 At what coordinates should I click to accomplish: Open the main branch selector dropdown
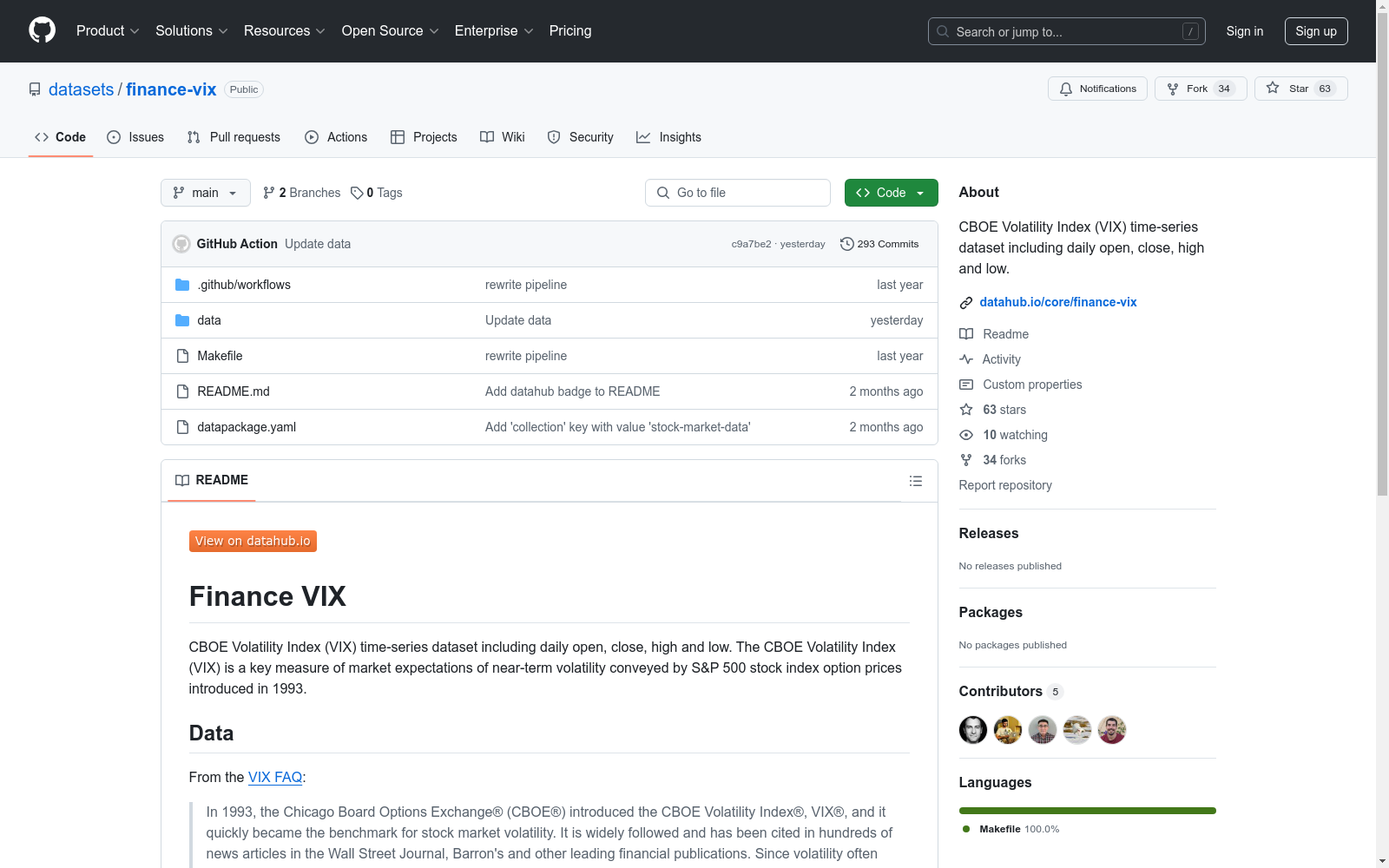click(x=206, y=193)
